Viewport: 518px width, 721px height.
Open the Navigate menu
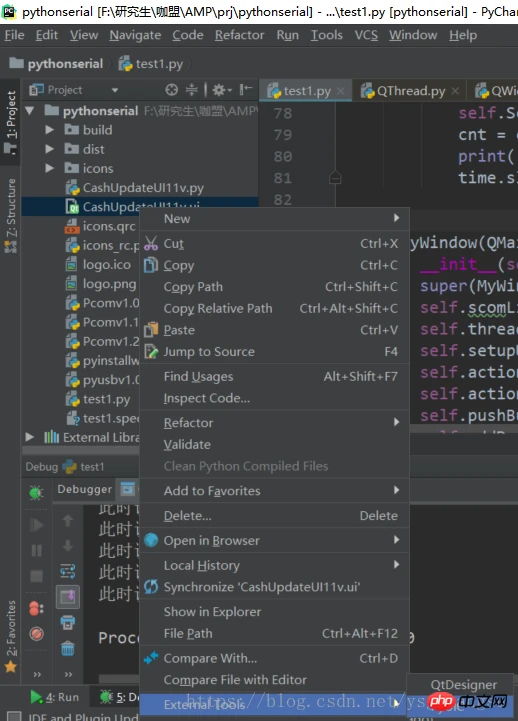[x=135, y=35]
